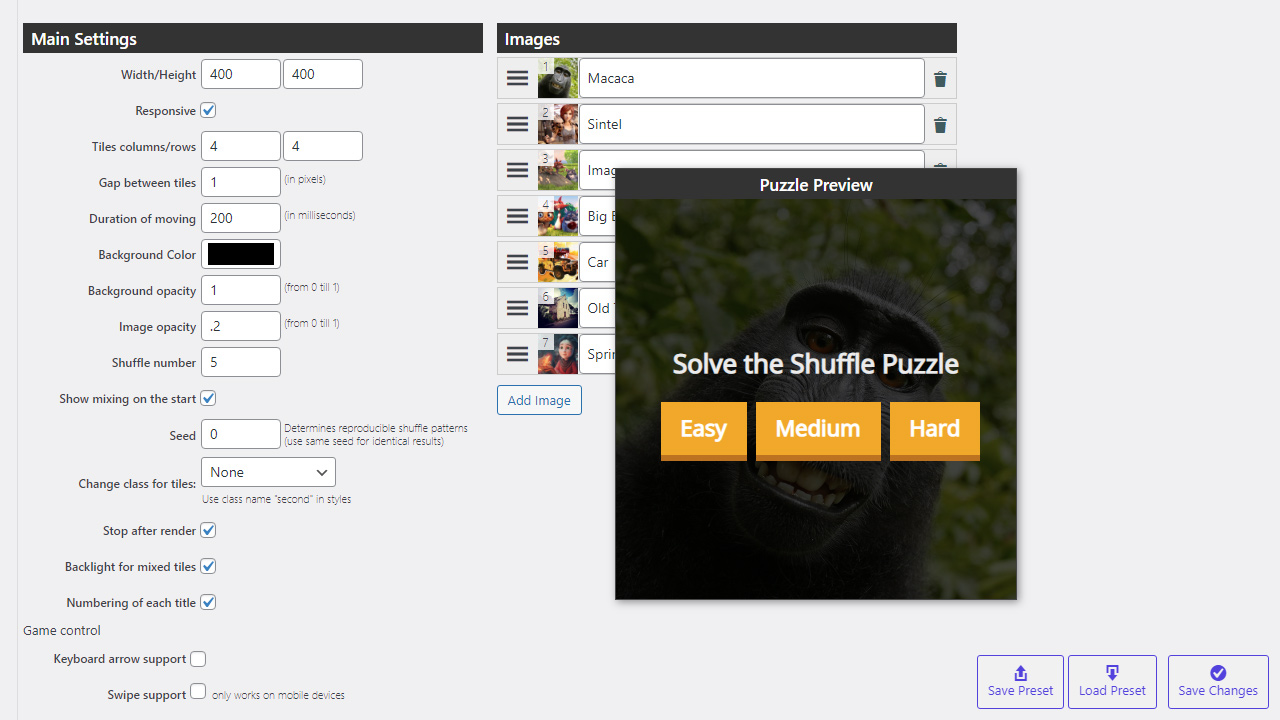Disable the Responsive checkbox
1280x720 pixels.
click(208, 110)
